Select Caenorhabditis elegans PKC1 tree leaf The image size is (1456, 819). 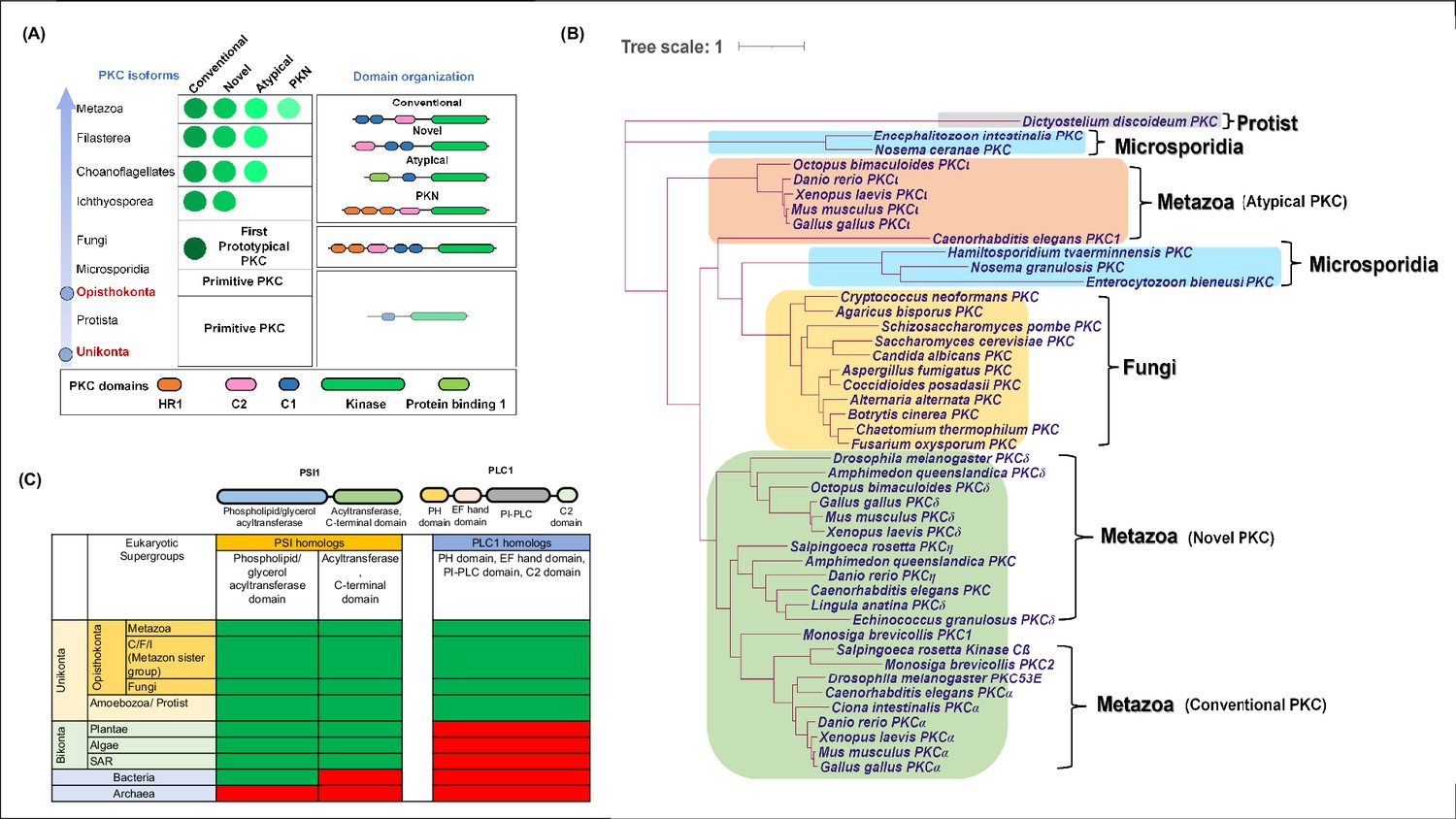[1026, 239]
